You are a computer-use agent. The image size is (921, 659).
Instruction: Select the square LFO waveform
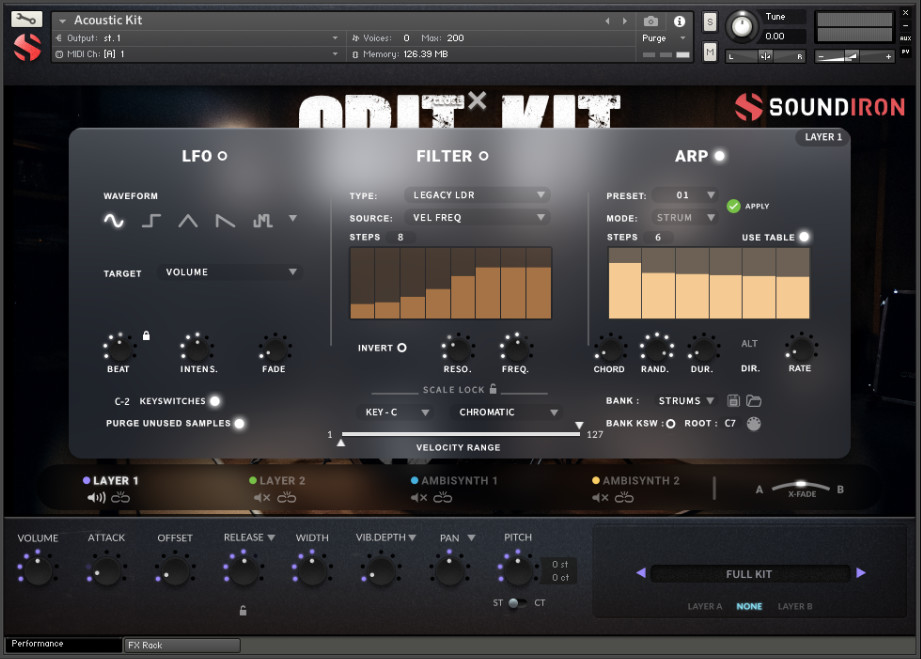click(151, 221)
